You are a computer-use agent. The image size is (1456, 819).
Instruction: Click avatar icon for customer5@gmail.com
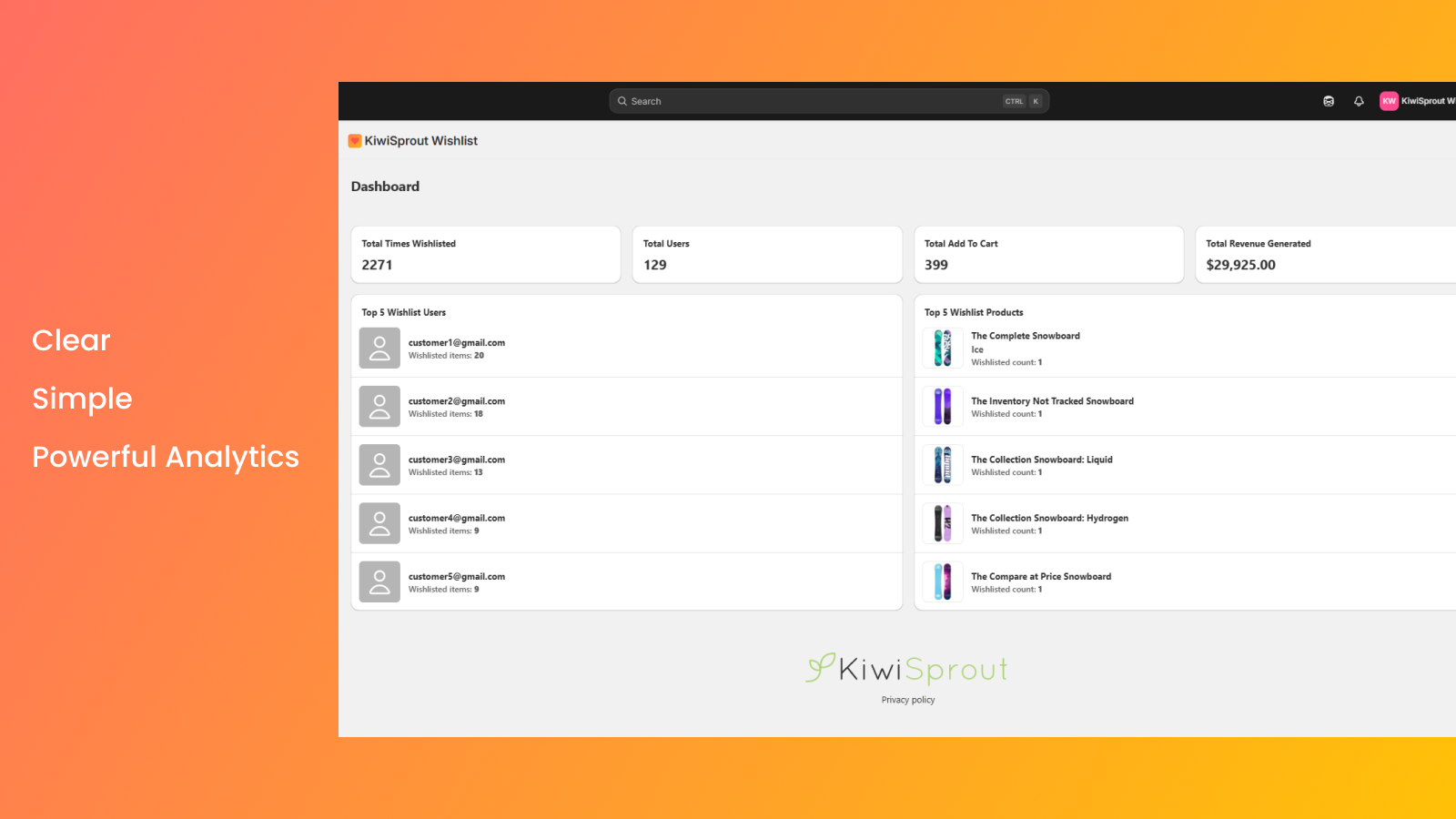[379, 581]
